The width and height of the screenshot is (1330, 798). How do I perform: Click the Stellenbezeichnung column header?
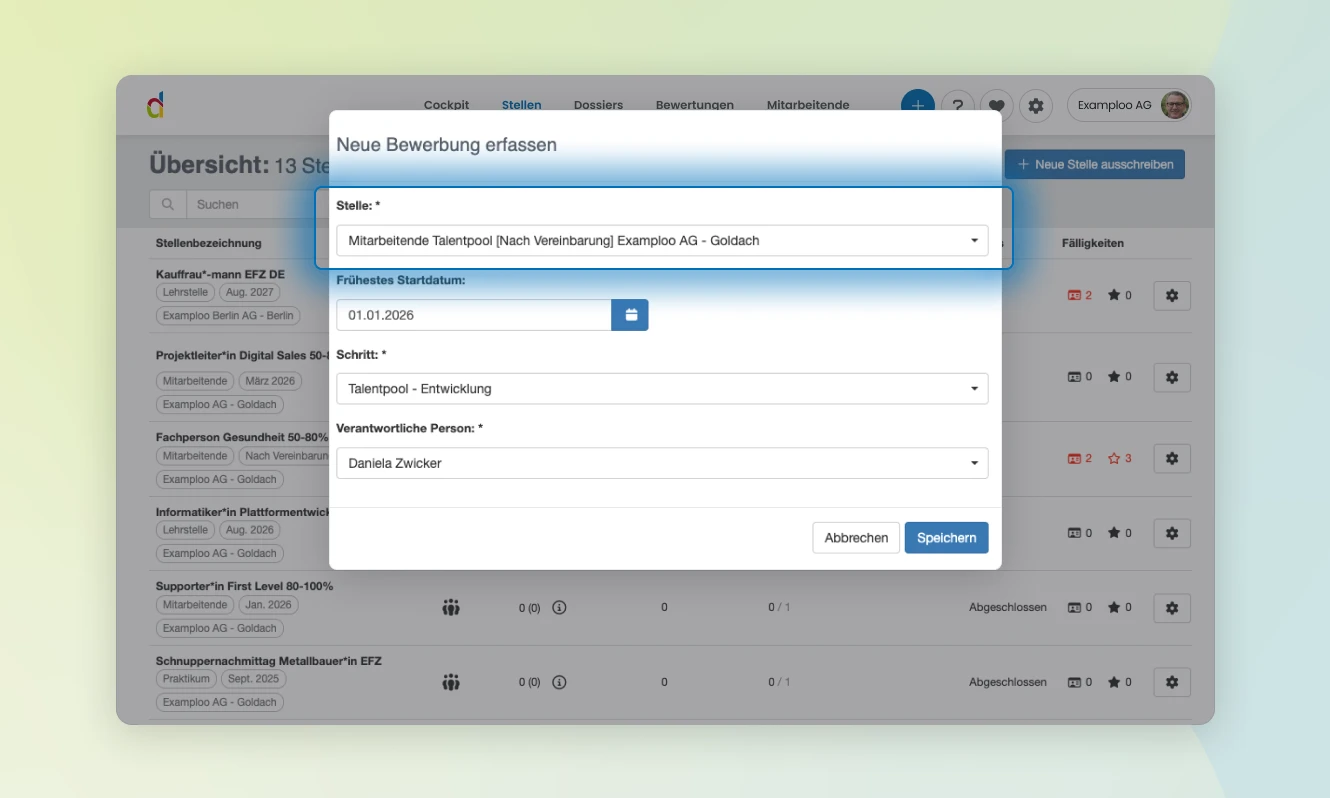point(209,243)
